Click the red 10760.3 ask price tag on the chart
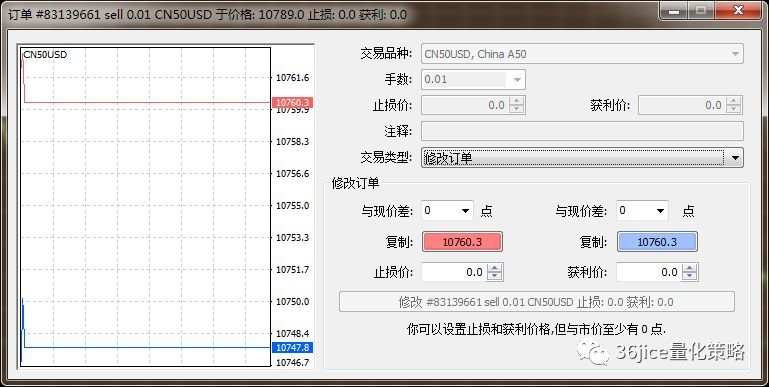 point(292,103)
